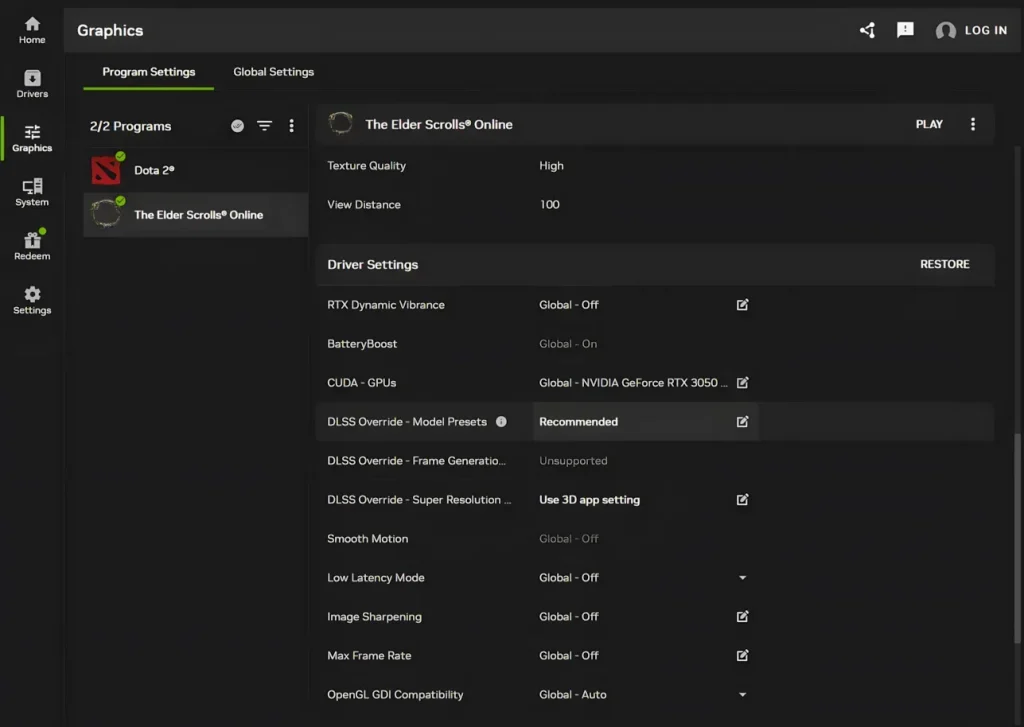Switch to the Global Settings tab
The image size is (1024, 727).
tap(273, 72)
